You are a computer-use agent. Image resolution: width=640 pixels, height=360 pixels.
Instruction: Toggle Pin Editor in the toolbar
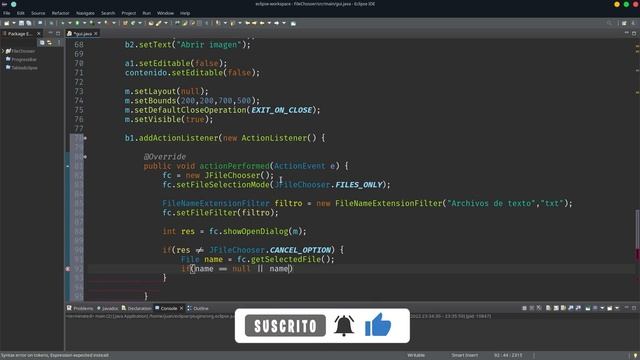[293, 23]
